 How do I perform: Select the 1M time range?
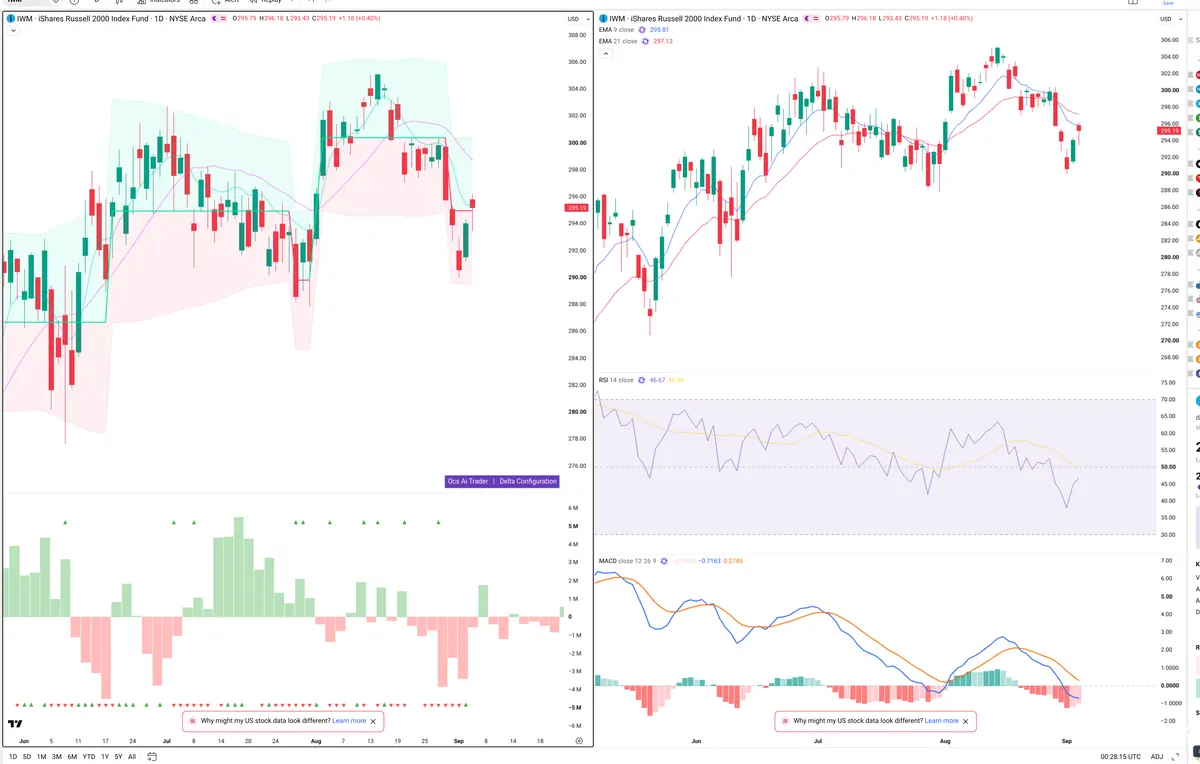coord(42,757)
